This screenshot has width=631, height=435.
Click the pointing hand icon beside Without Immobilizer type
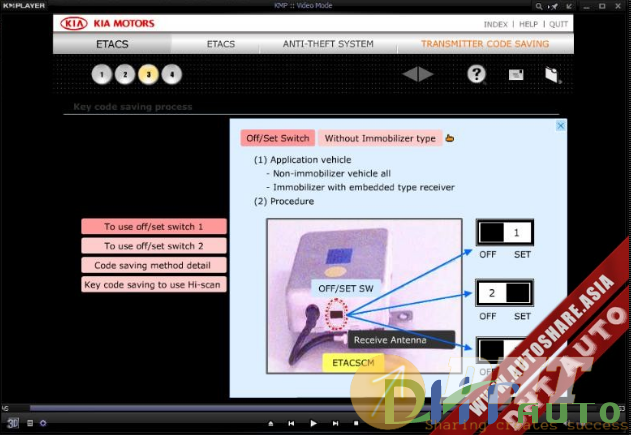(450, 138)
